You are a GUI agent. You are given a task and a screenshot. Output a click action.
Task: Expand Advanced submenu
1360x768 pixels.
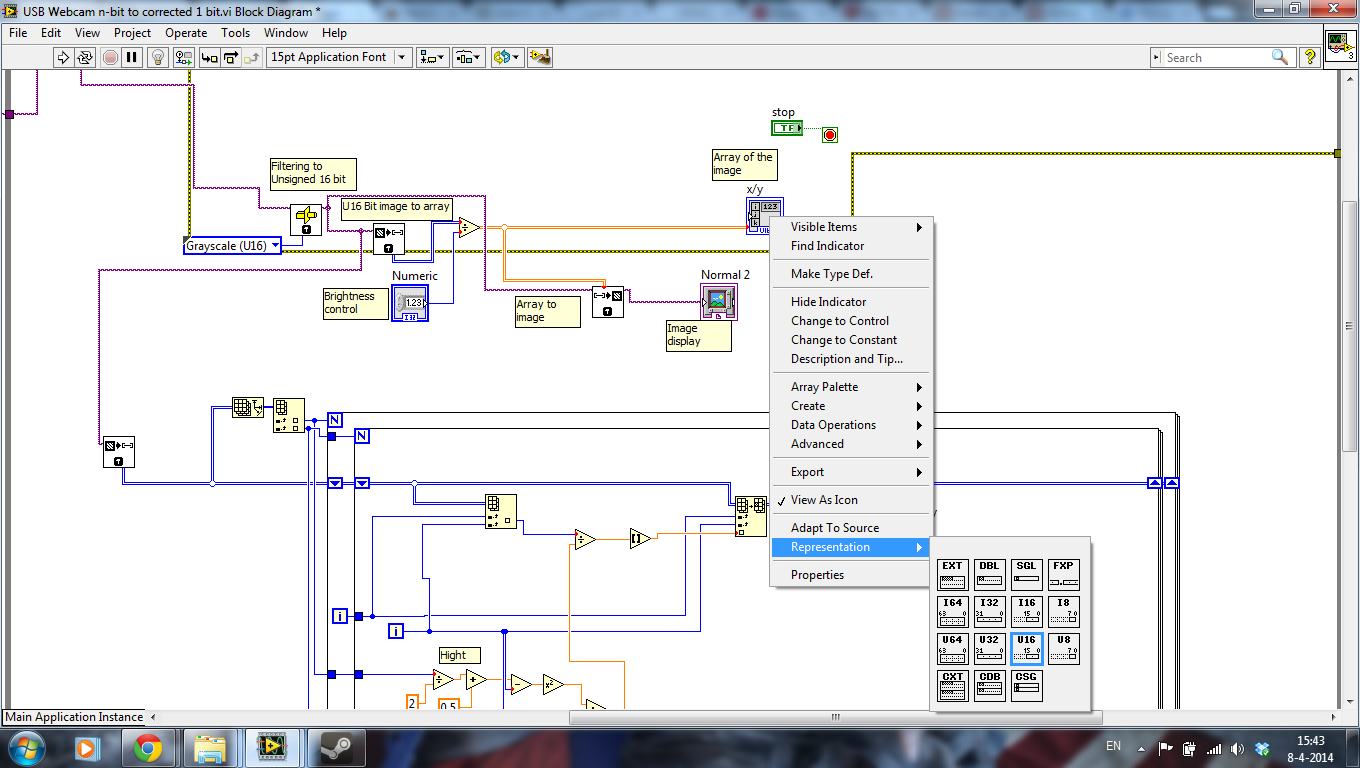click(x=852, y=444)
